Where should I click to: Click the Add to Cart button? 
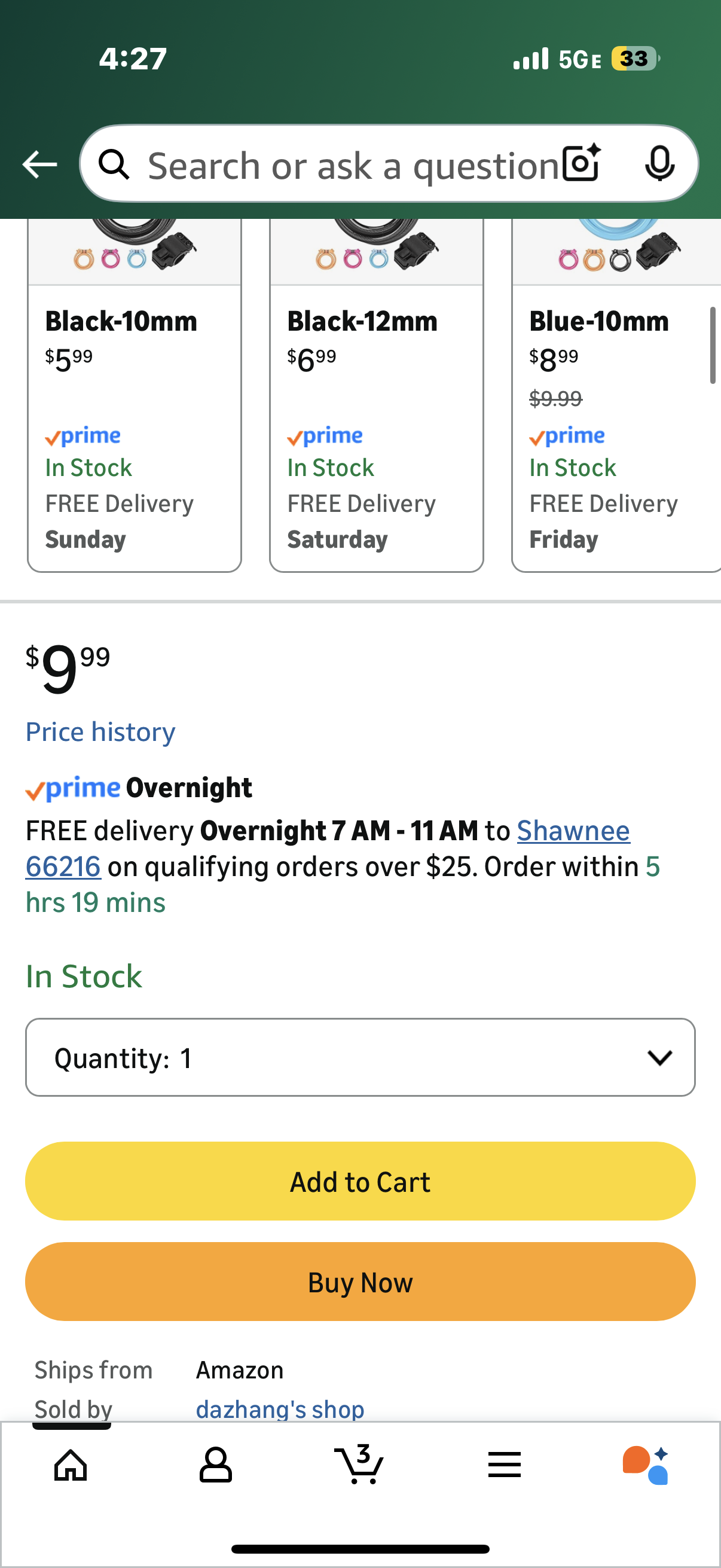pyautogui.click(x=360, y=1181)
